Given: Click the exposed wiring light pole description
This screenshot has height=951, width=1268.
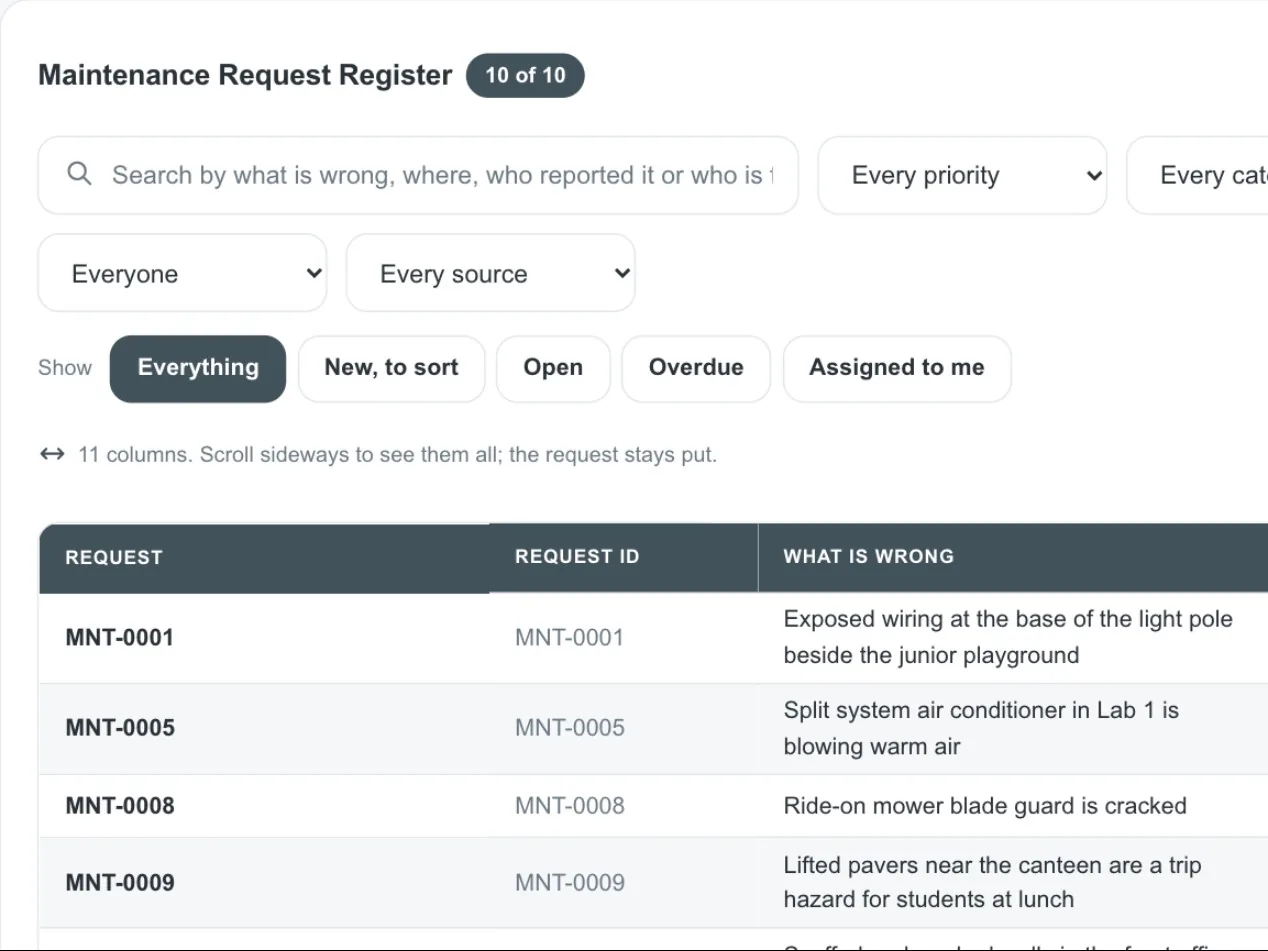Looking at the screenshot, I should tap(1008, 637).
